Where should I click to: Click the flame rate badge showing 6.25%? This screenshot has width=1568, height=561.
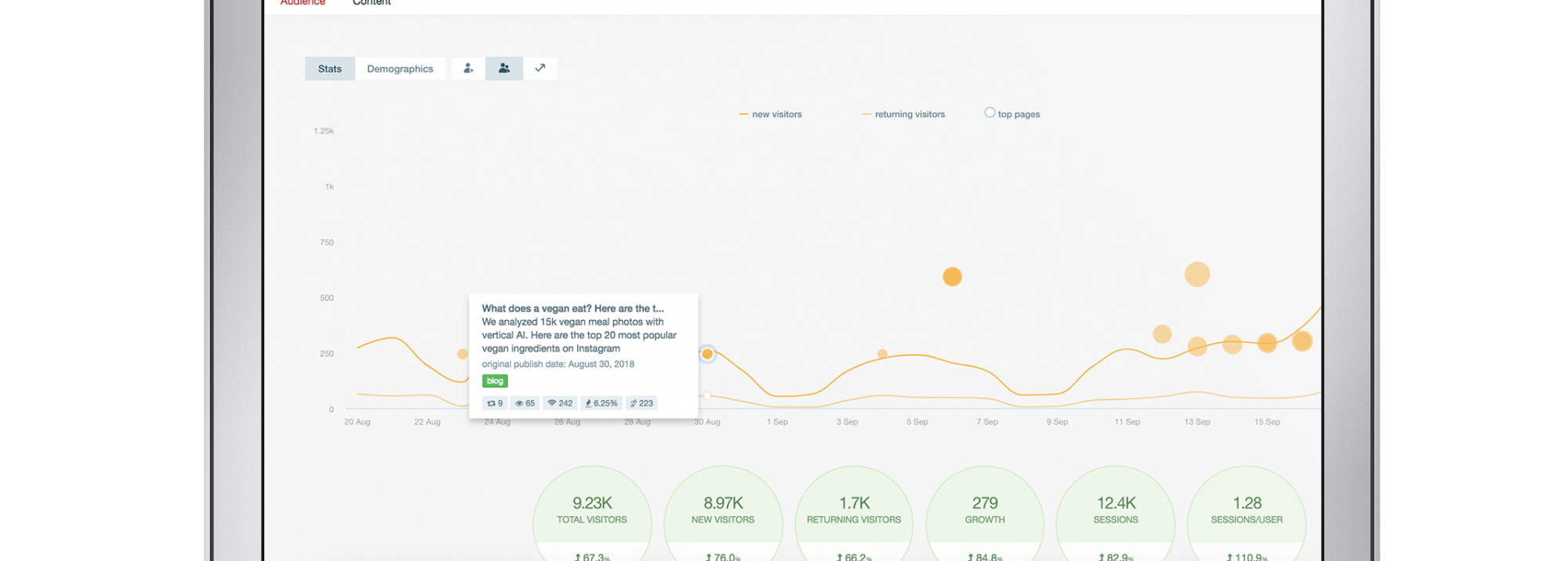[601, 403]
